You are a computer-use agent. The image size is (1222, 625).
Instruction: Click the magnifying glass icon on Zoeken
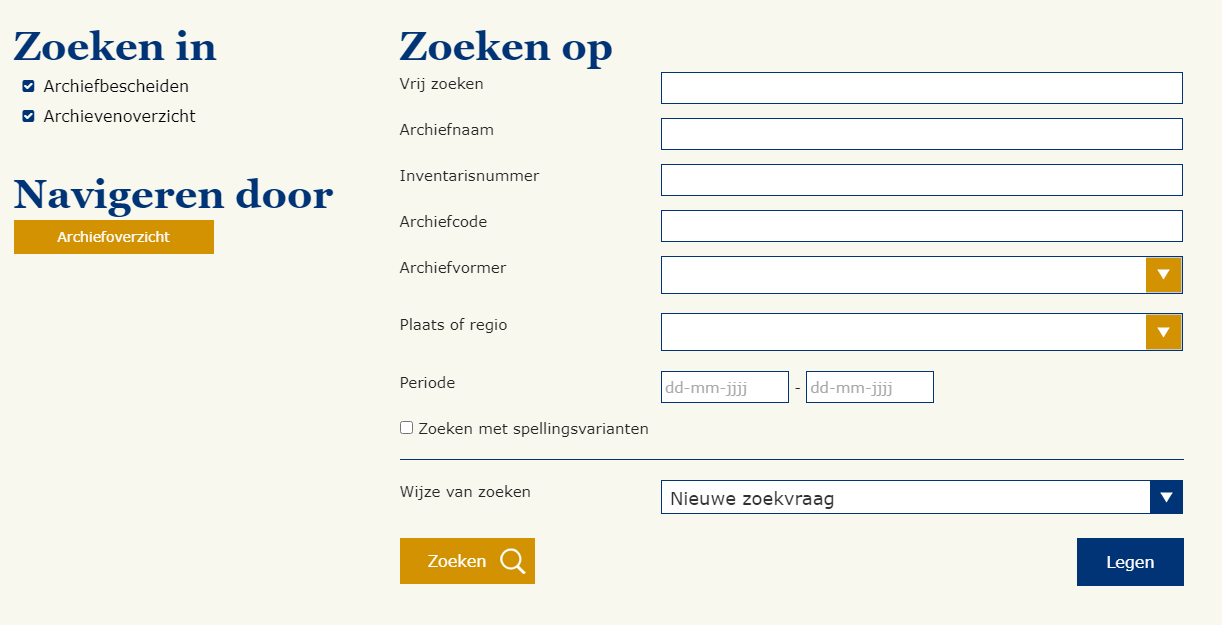point(513,561)
